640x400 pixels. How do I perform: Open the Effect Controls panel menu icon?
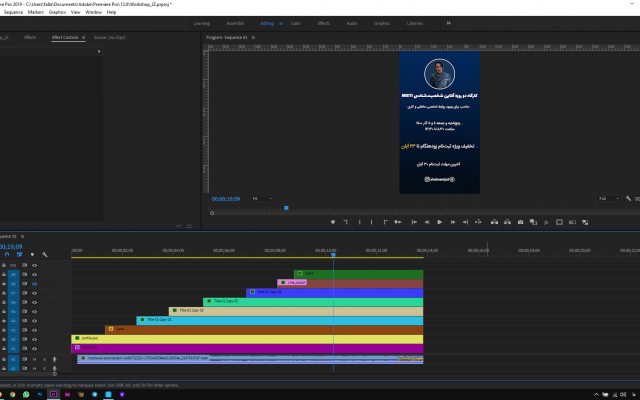tap(84, 37)
